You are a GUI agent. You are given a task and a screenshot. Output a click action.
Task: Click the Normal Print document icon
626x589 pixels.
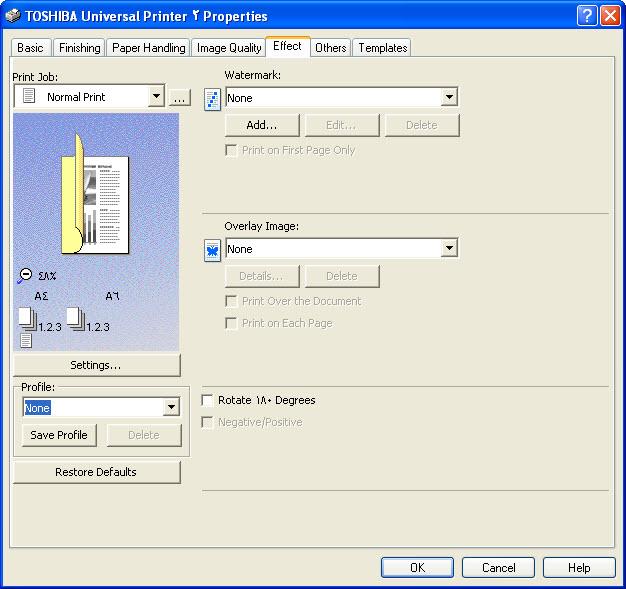tap(29, 96)
